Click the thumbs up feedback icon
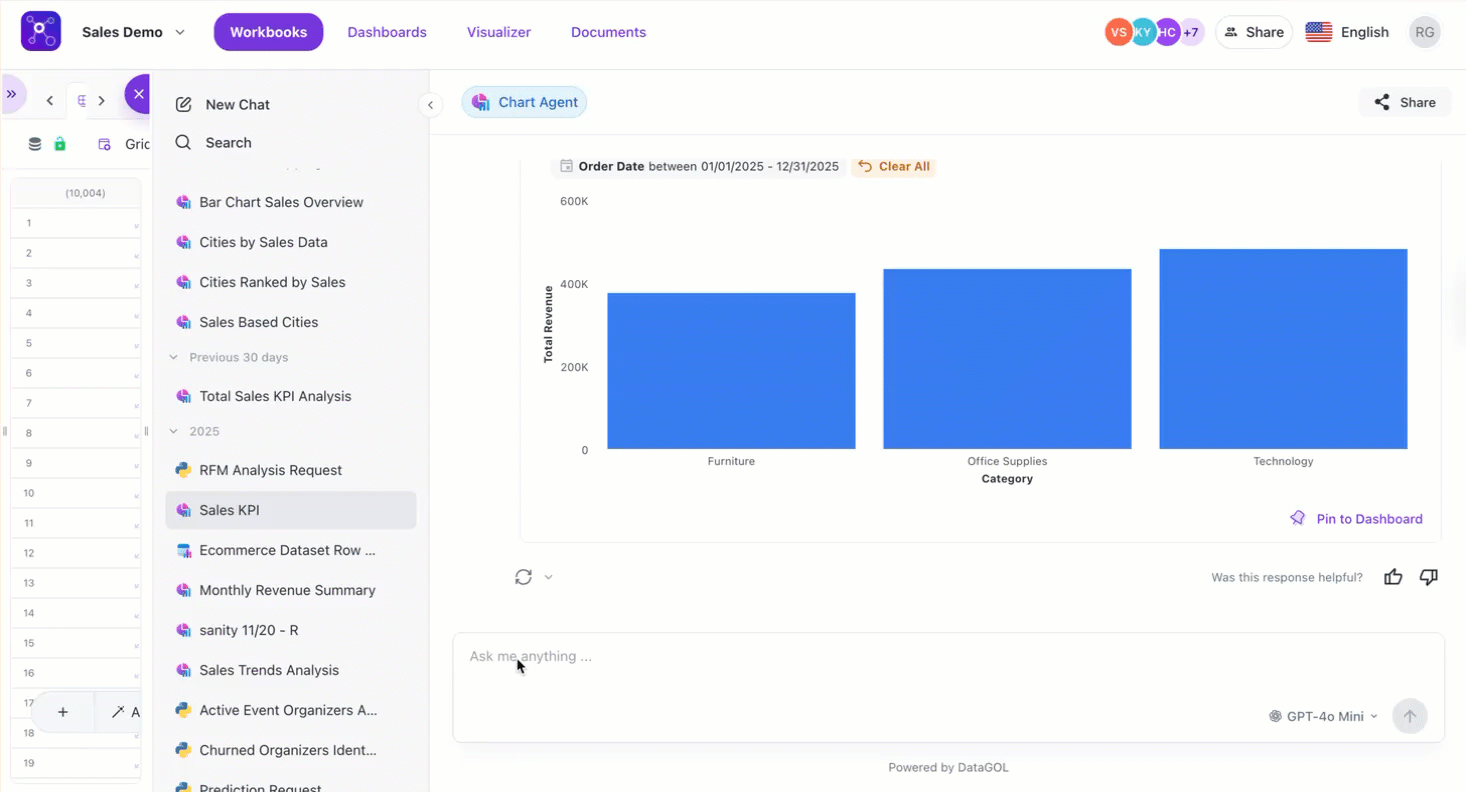 (1393, 577)
